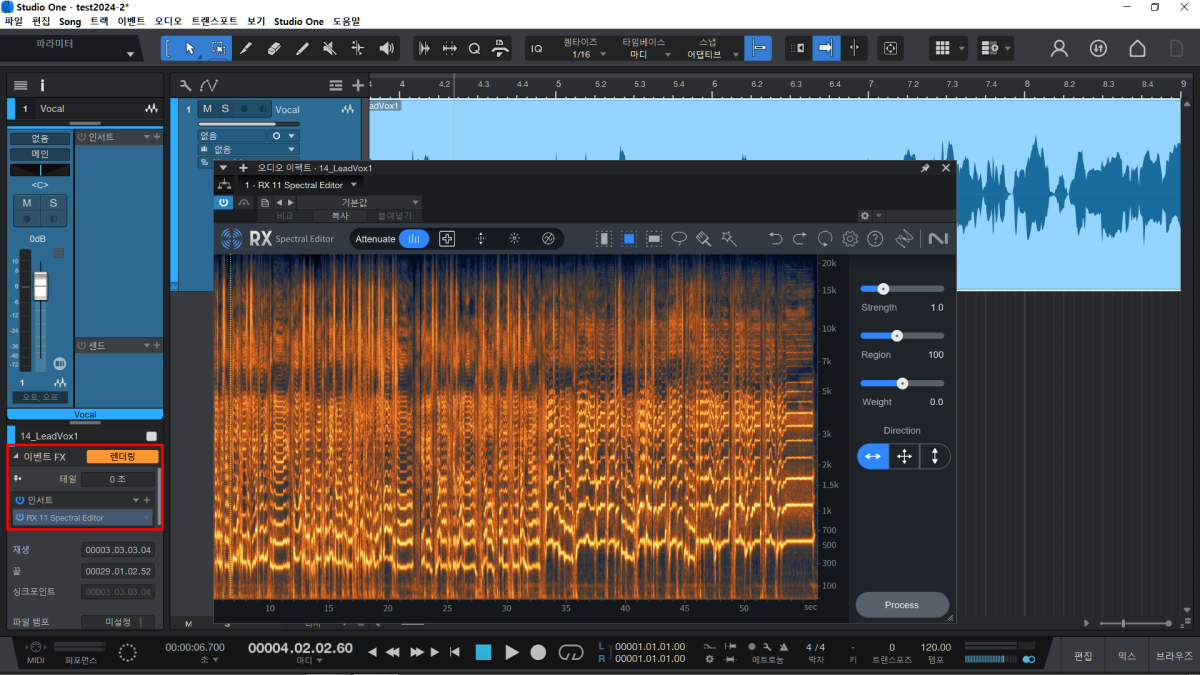Open RX settings gear
1200x675 pixels.
850,239
